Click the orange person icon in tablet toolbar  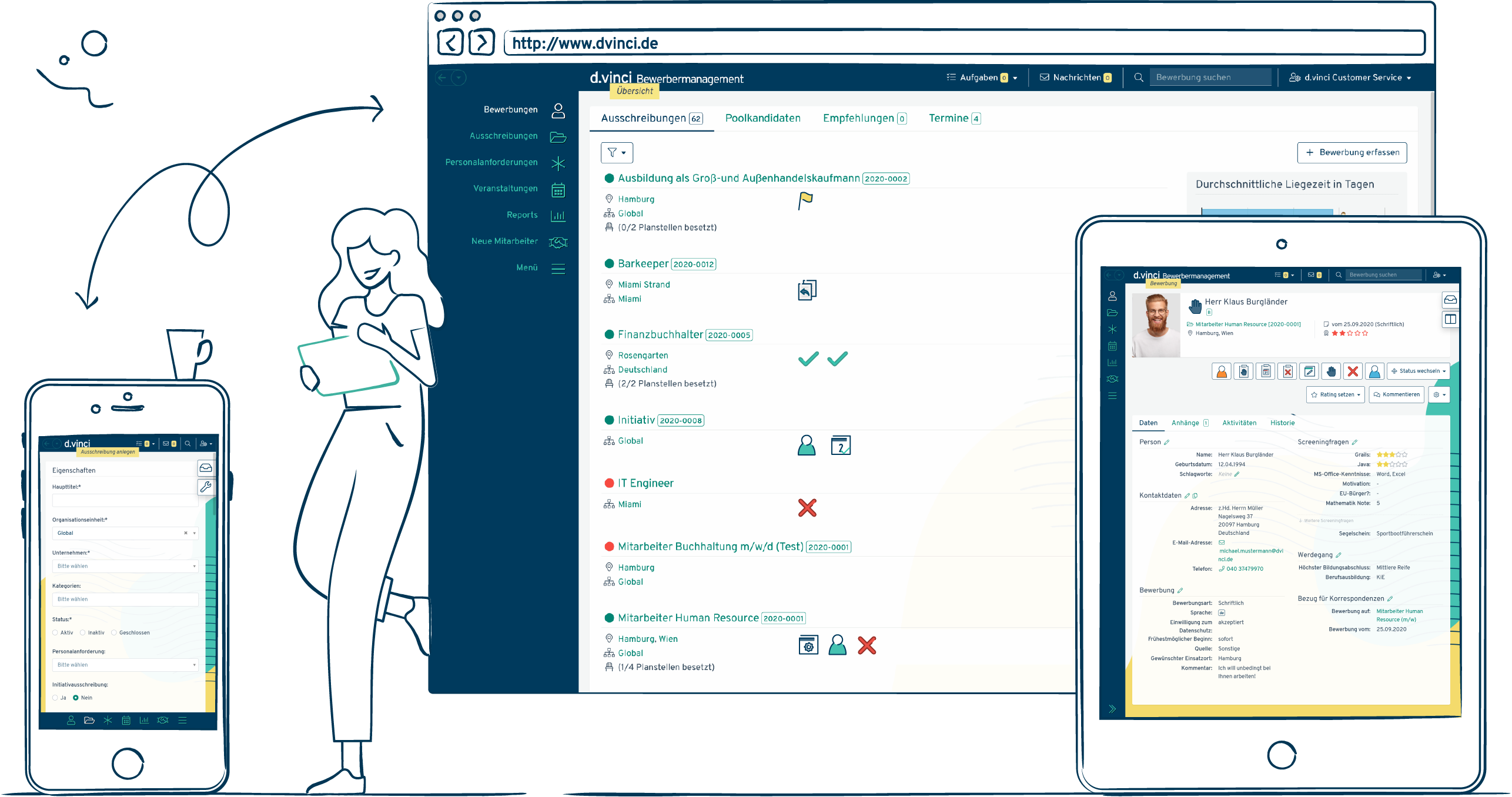(1222, 371)
